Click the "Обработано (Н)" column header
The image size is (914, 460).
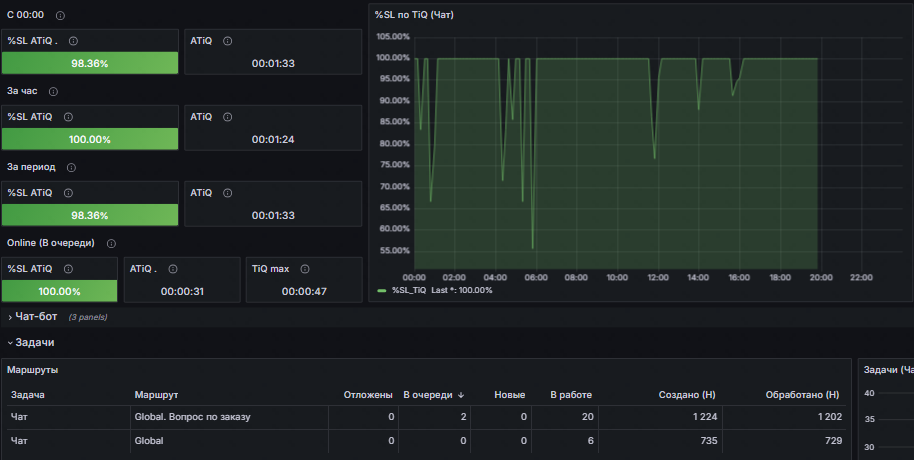(801, 395)
